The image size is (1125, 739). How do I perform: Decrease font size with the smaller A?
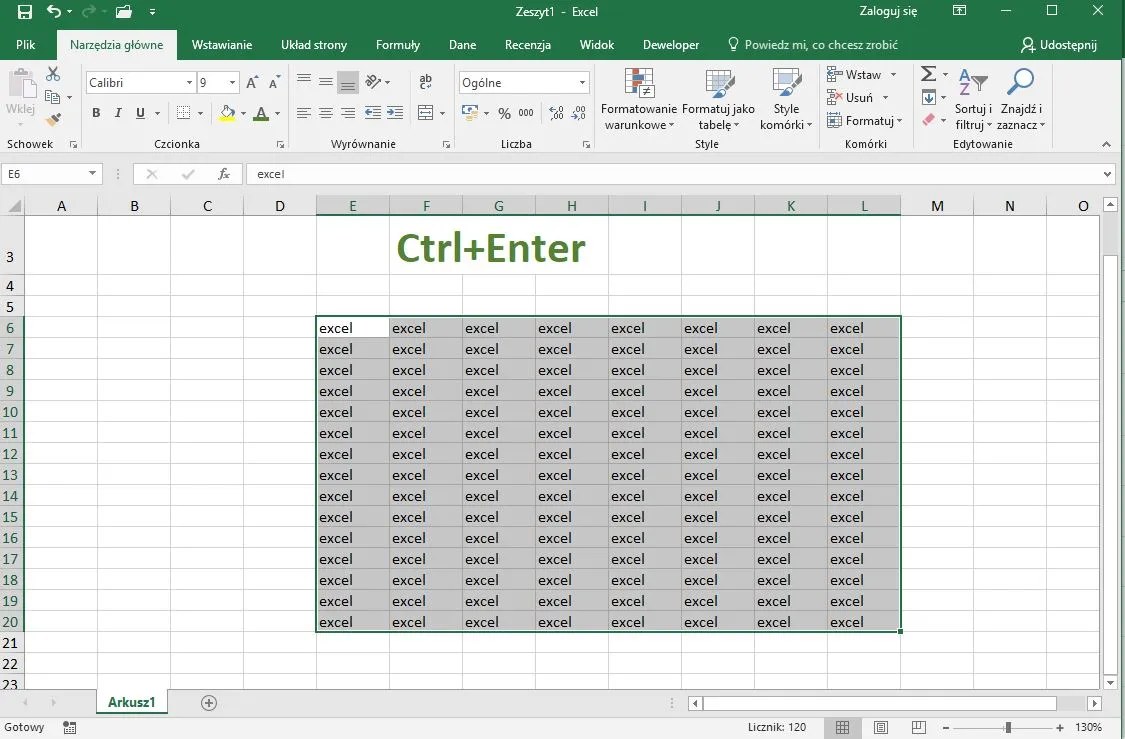(274, 83)
